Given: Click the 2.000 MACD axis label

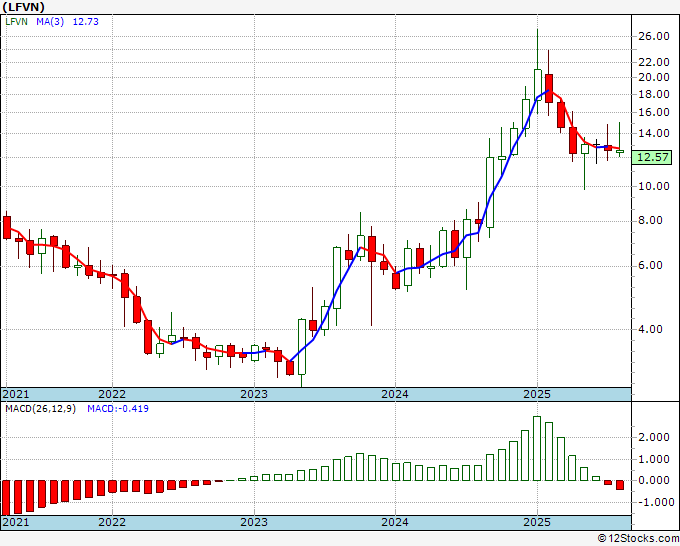Looking at the screenshot, I should point(654,437).
